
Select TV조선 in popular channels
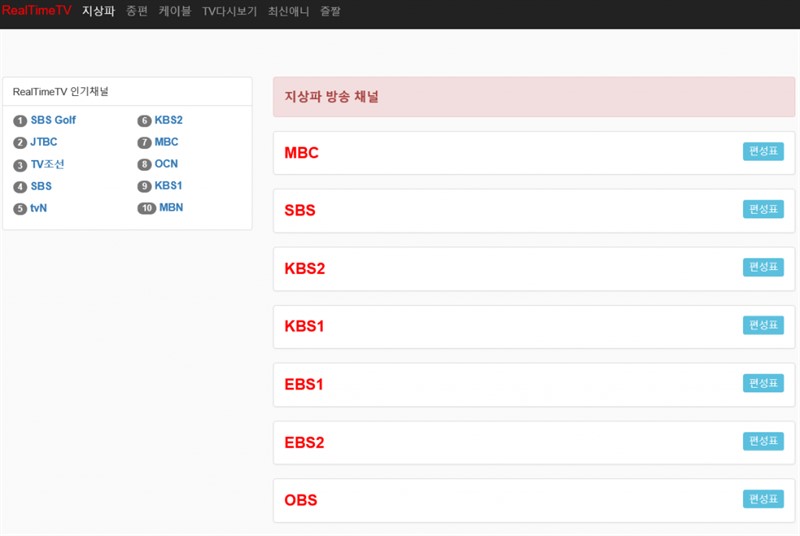[x=47, y=164]
